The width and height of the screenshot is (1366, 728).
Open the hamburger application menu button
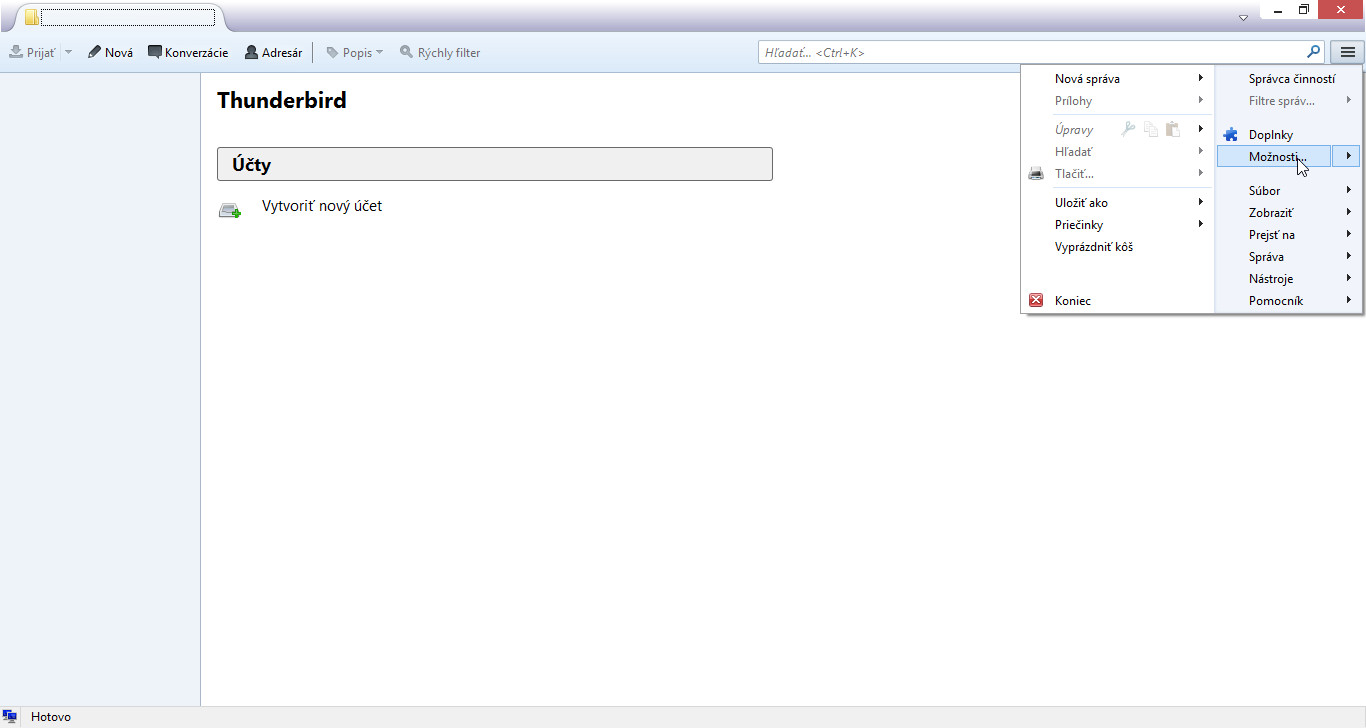pos(1347,52)
